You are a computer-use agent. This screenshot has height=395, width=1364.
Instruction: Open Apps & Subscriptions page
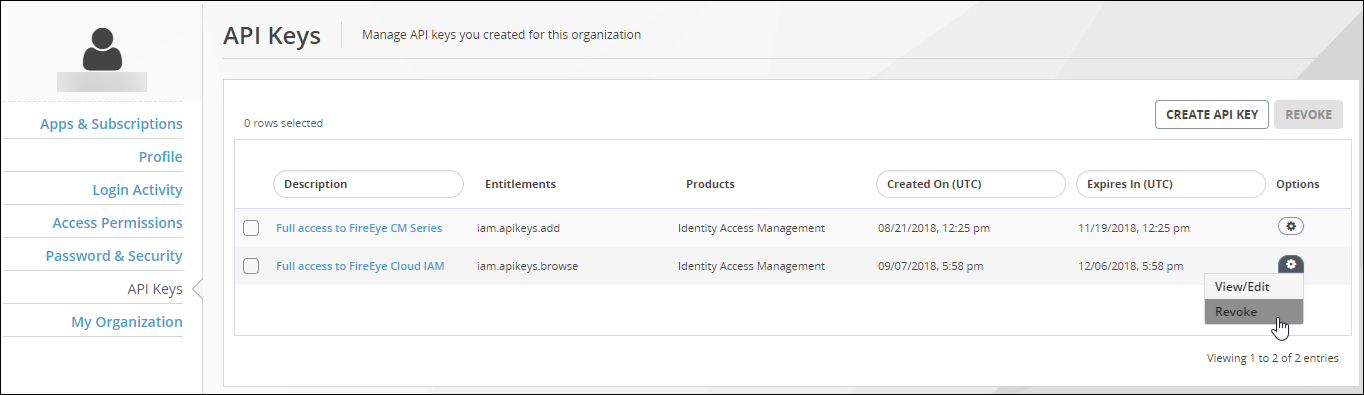tap(111, 124)
